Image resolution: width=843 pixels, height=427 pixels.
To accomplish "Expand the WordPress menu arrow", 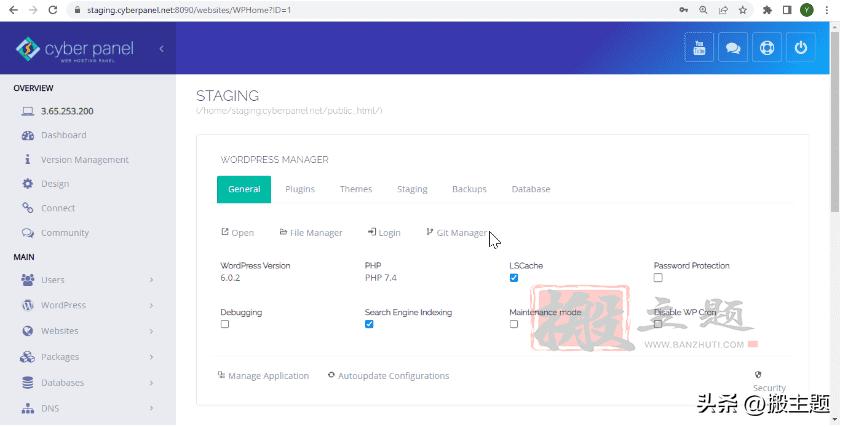I will (x=152, y=305).
